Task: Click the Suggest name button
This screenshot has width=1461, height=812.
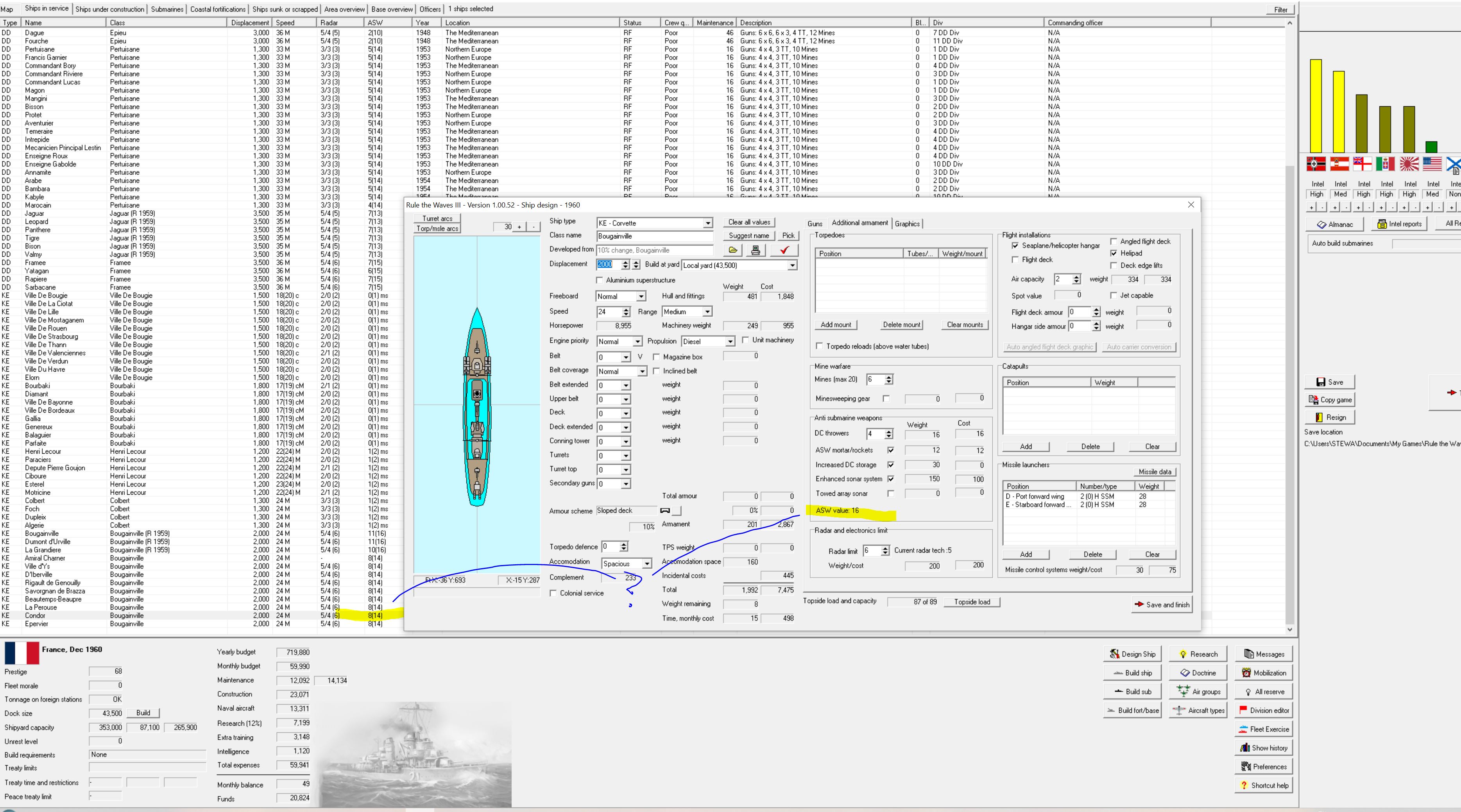Action: click(x=748, y=235)
